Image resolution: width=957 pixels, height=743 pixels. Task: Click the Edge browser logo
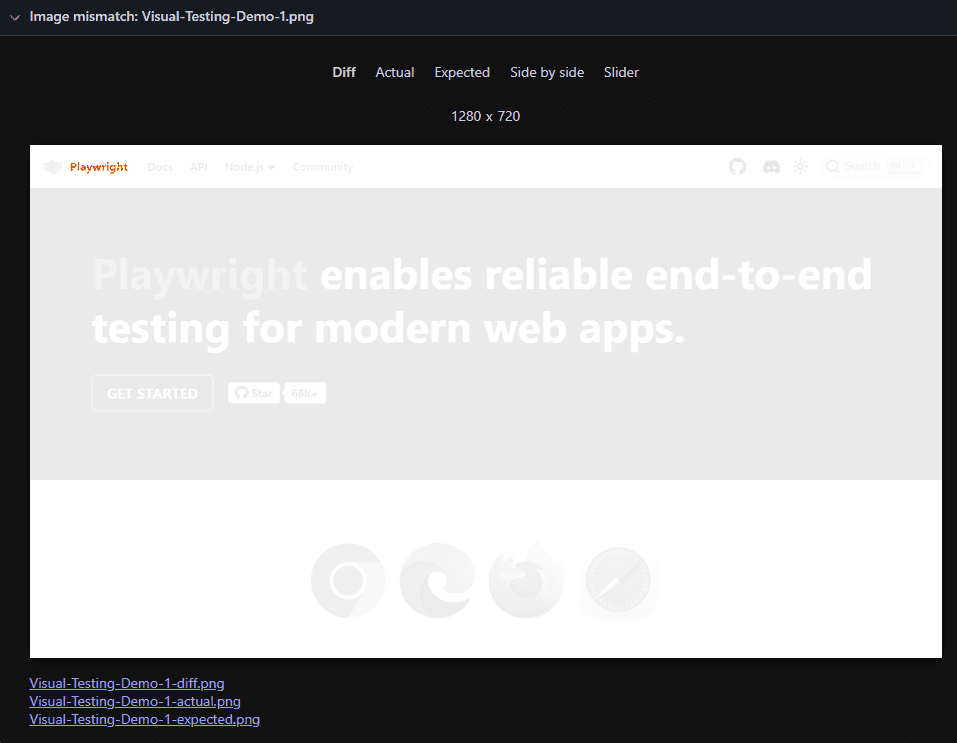click(x=437, y=581)
